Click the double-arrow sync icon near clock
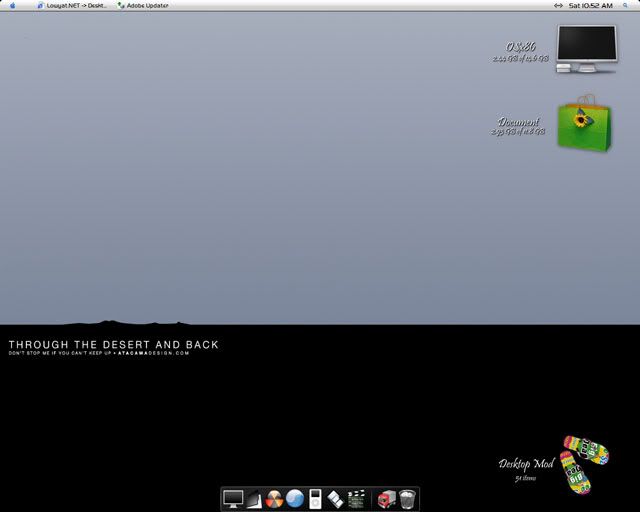 point(558,5)
